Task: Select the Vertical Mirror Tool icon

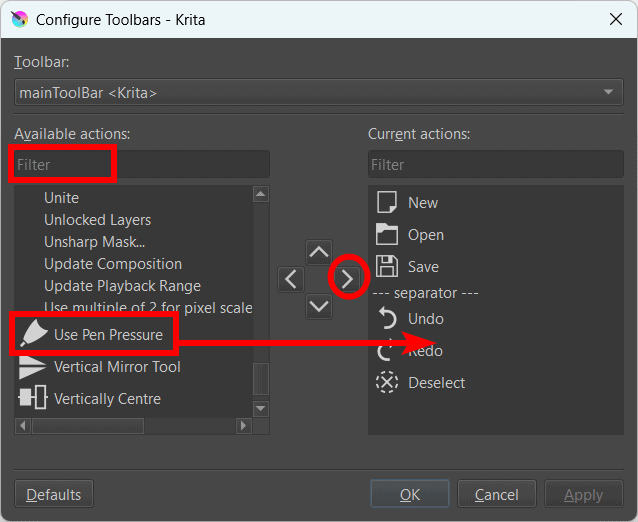Action: (x=32, y=367)
